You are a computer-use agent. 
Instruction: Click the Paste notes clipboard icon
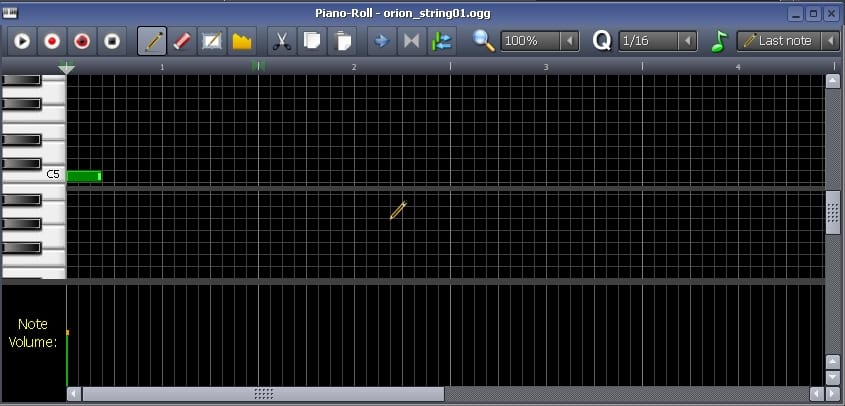pos(342,41)
